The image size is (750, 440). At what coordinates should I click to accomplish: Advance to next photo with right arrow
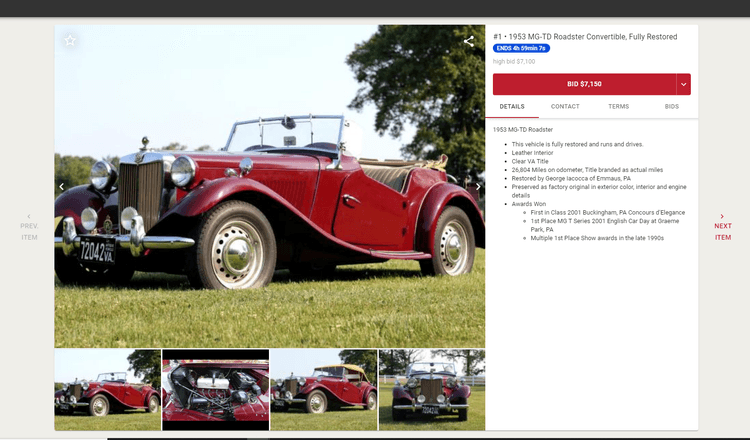click(478, 187)
